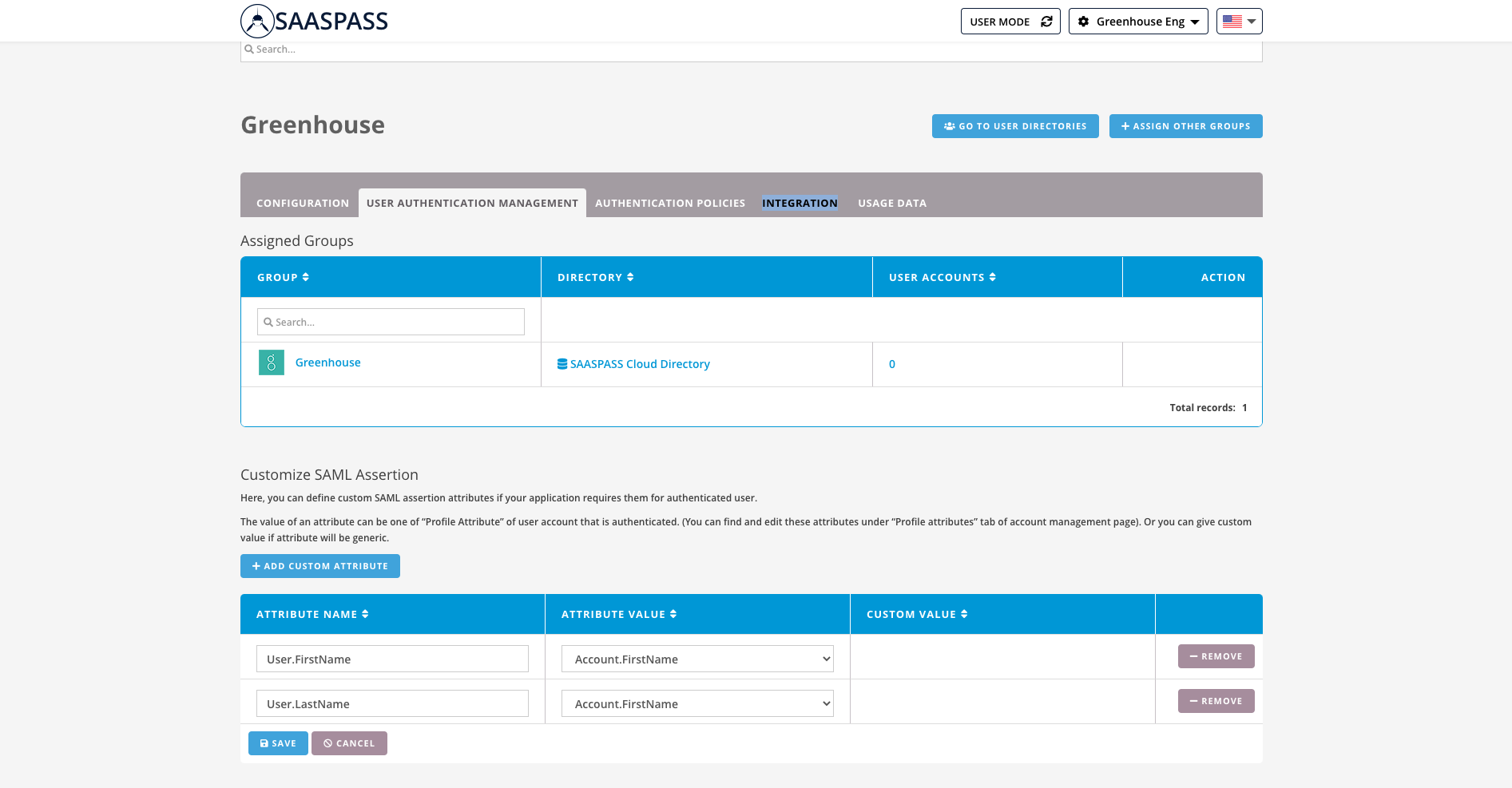The height and width of the screenshot is (788, 1512).
Task: Click the Group search input field
Action: tap(391, 322)
